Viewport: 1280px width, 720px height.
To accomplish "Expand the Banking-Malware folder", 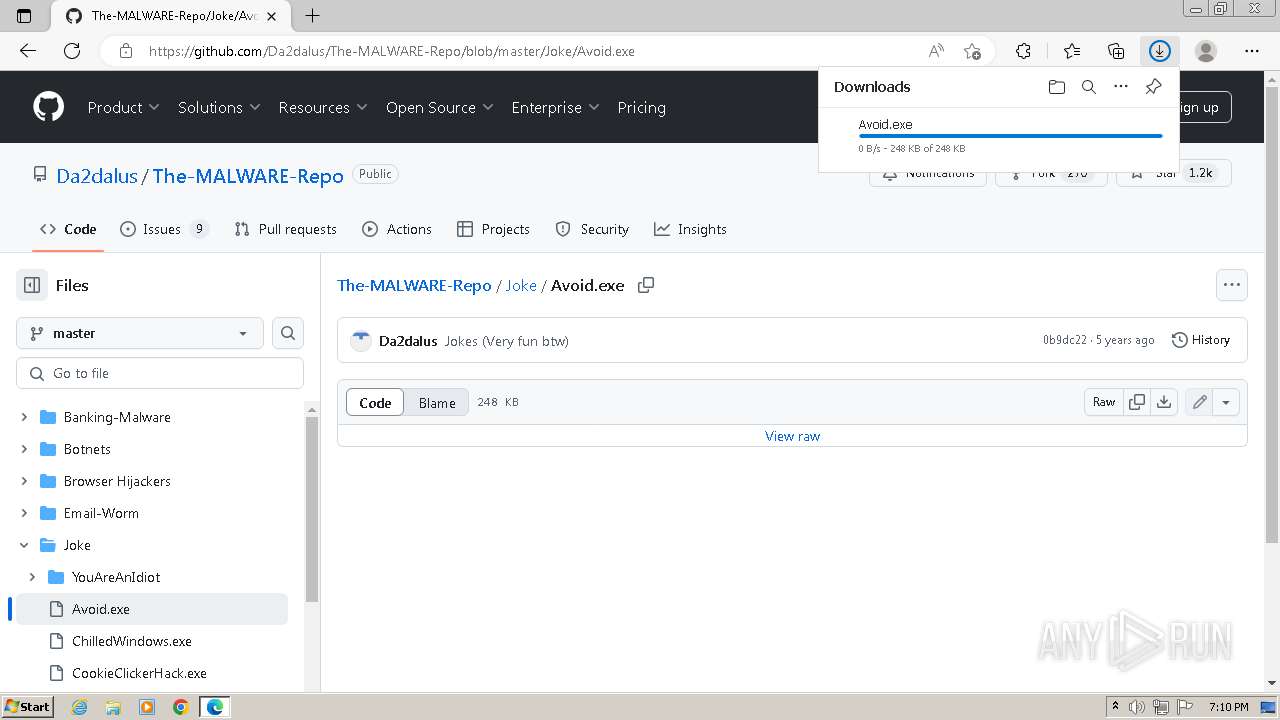I will [24, 417].
